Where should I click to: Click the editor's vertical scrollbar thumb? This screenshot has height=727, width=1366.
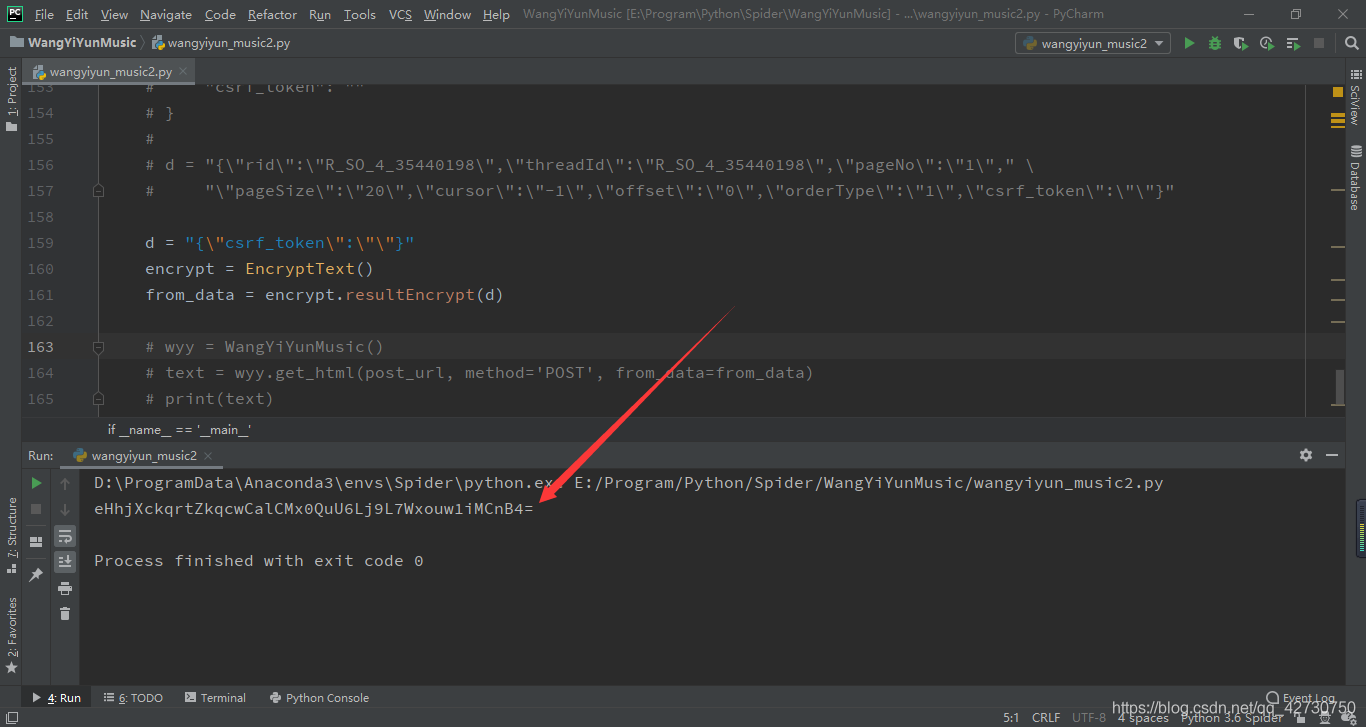[1340, 387]
